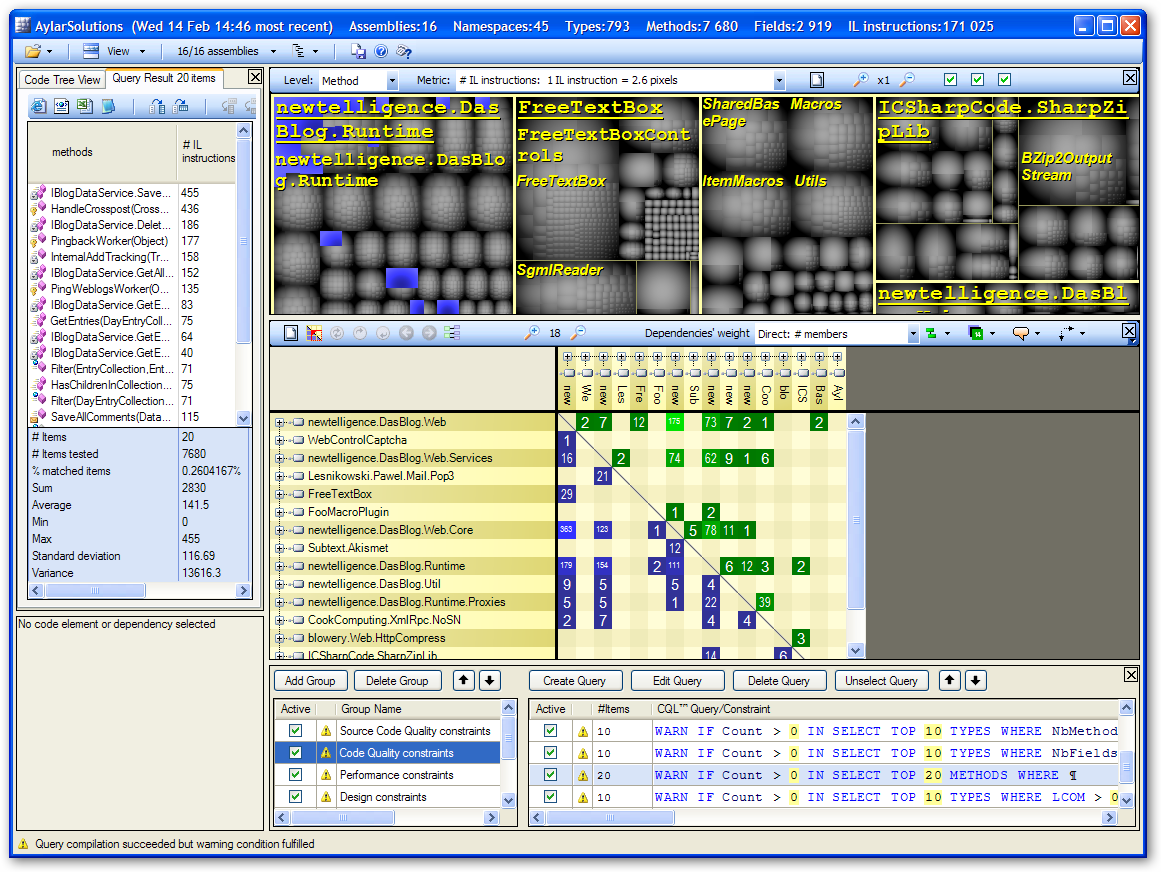Click the context help pointer icon
Image resolution: width=1161 pixels, height=872 pixels.
[404, 51]
